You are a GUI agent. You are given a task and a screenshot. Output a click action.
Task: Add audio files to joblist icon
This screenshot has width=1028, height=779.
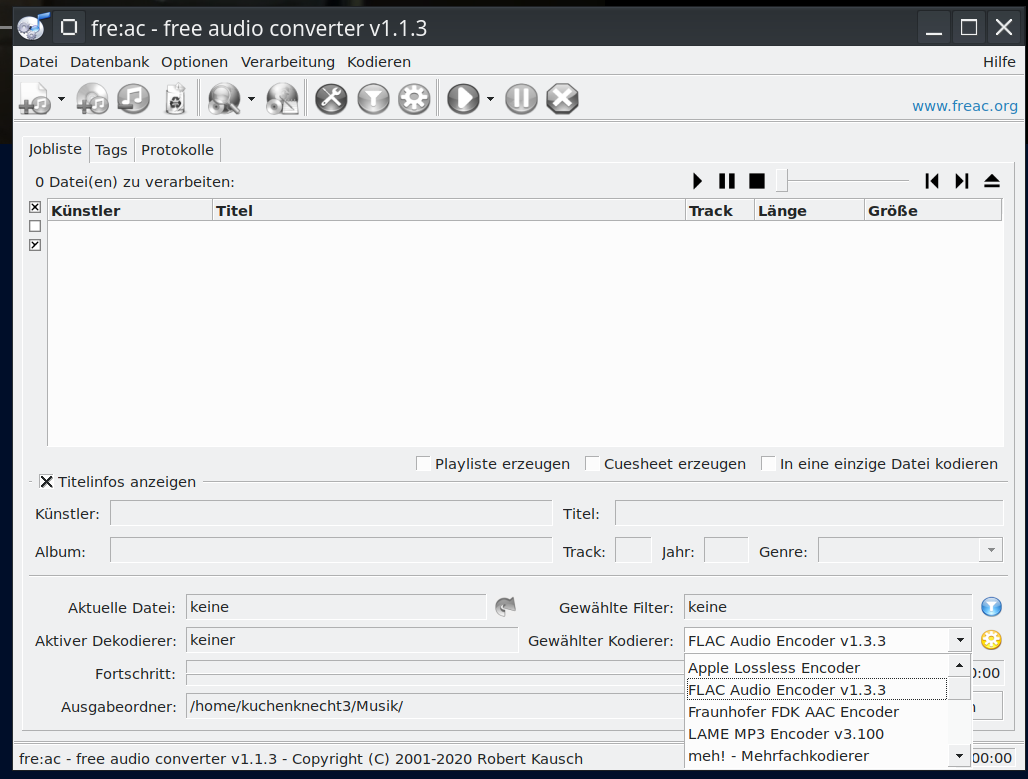pos(35,99)
